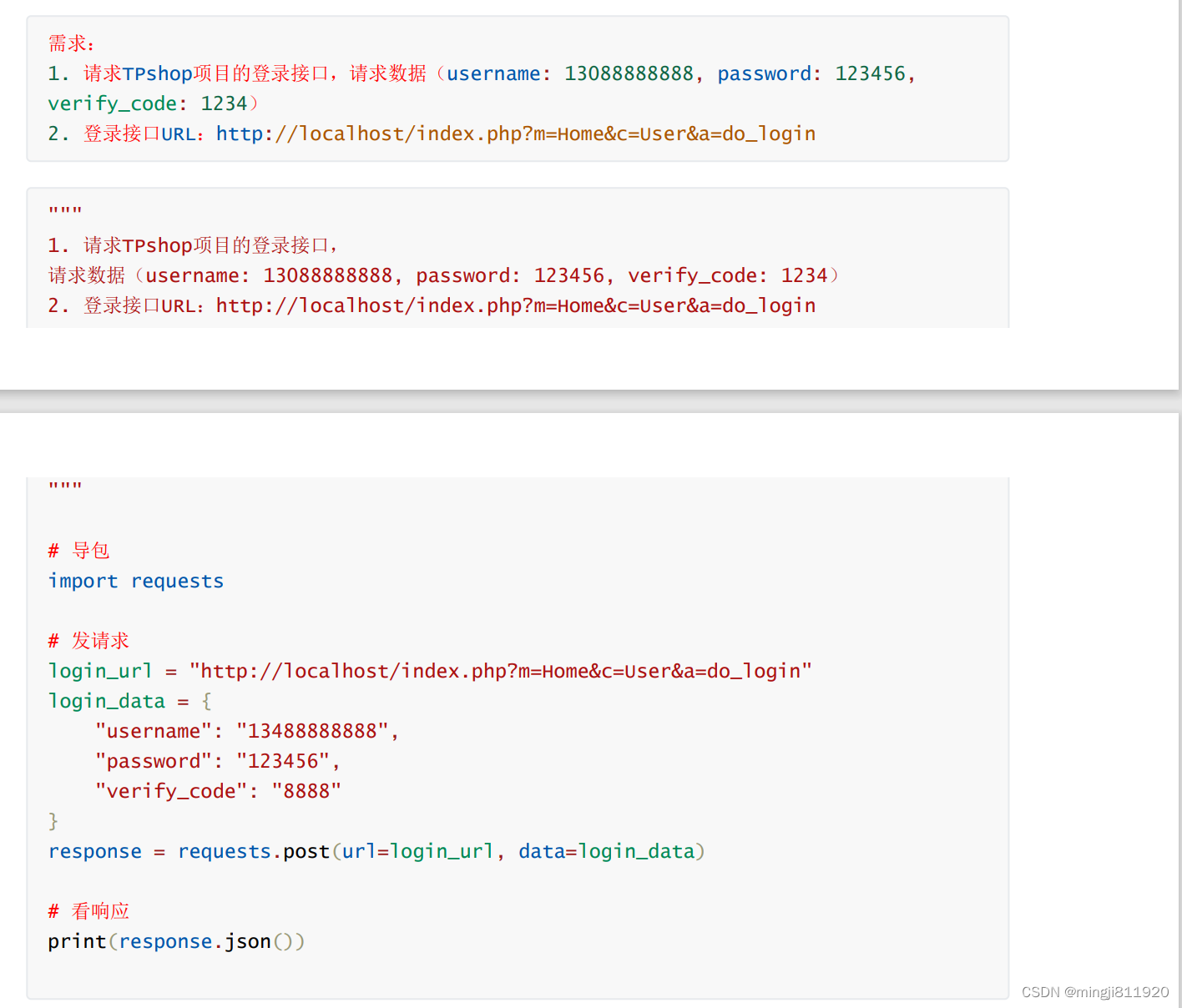Screen dimensions: 1182x1008
Task: Click the line ending with '请求TPshop项目的登录接口,' in the docstring block
Action: coord(193,245)
